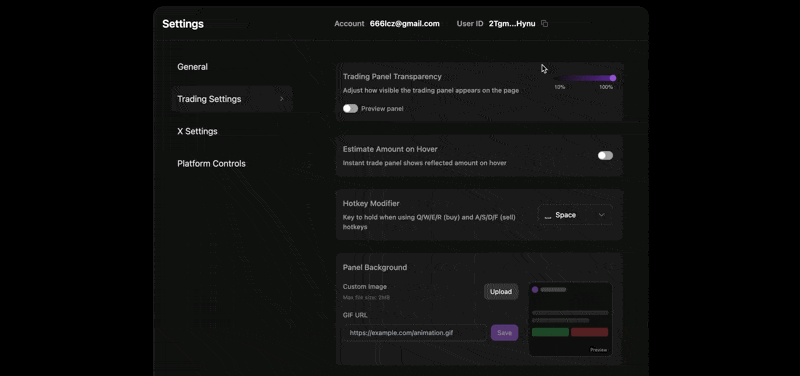This screenshot has width=800, height=376.
Task: Save the GIF URL
Action: pyautogui.click(x=504, y=333)
